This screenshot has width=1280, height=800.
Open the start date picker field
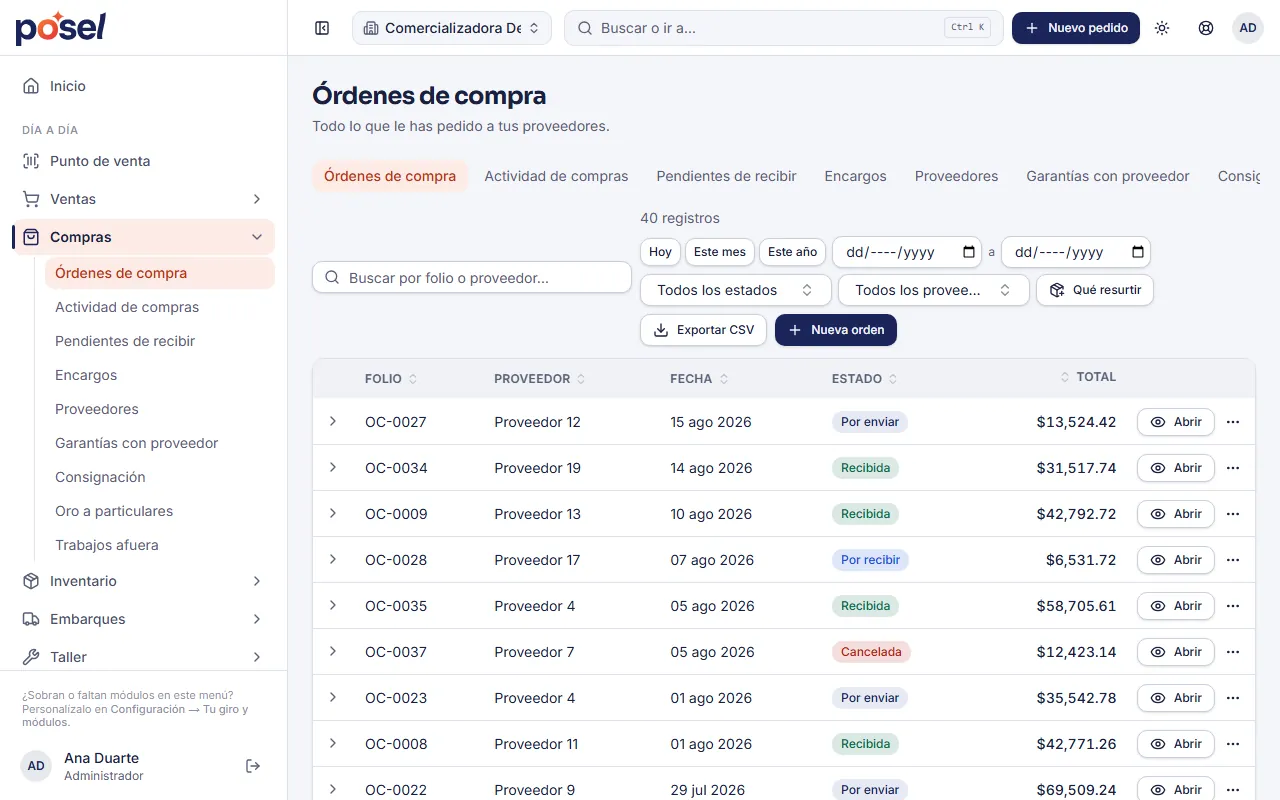coord(909,252)
